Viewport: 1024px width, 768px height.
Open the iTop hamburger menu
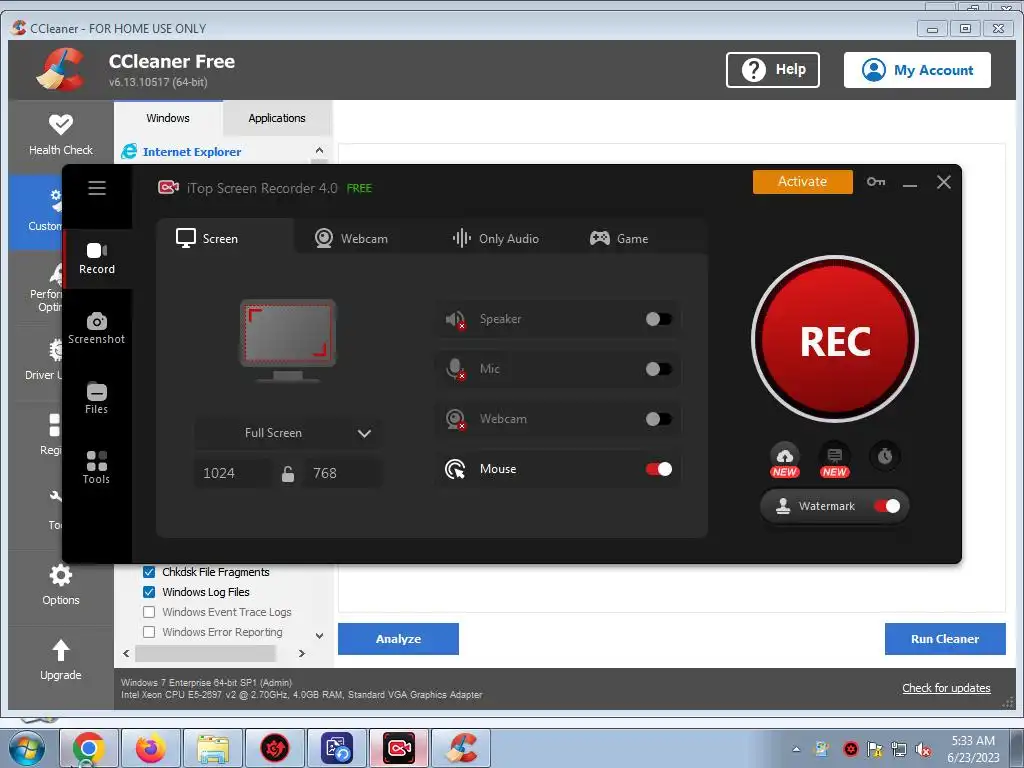97,188
